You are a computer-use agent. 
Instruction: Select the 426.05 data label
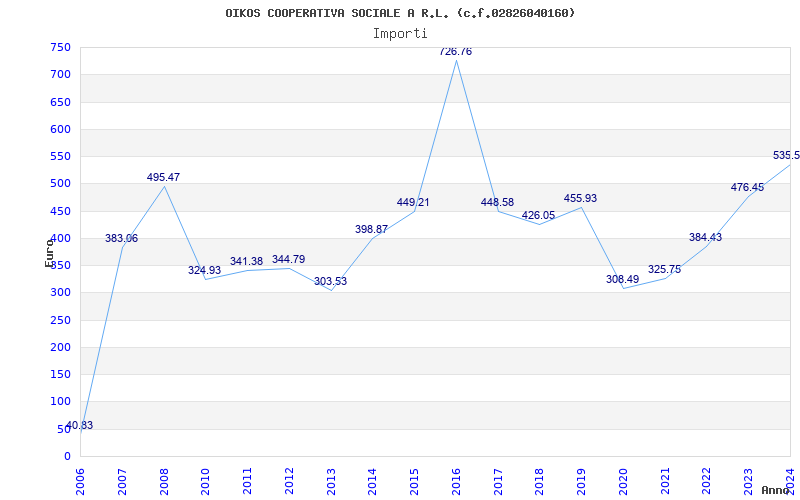click(x=538, y=215)
